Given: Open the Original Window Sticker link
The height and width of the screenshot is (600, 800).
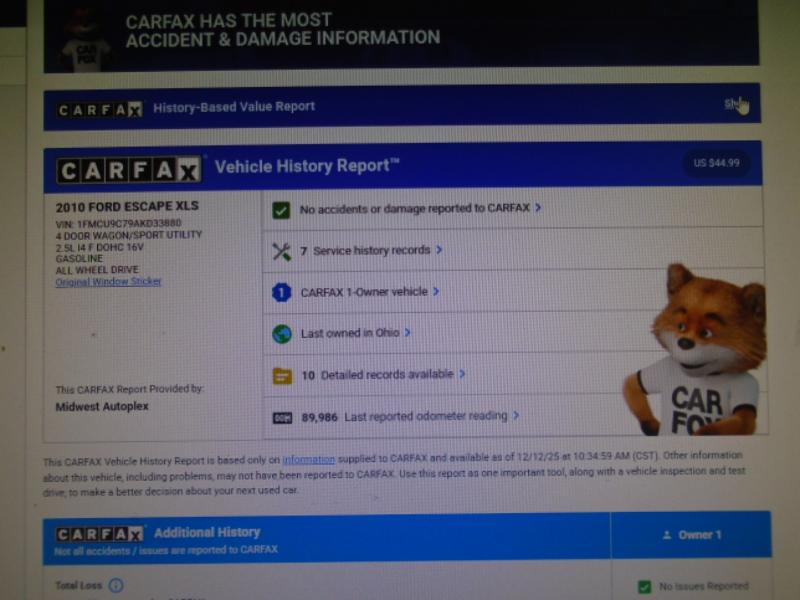Looking at the screenshot, I should point(108,282).
